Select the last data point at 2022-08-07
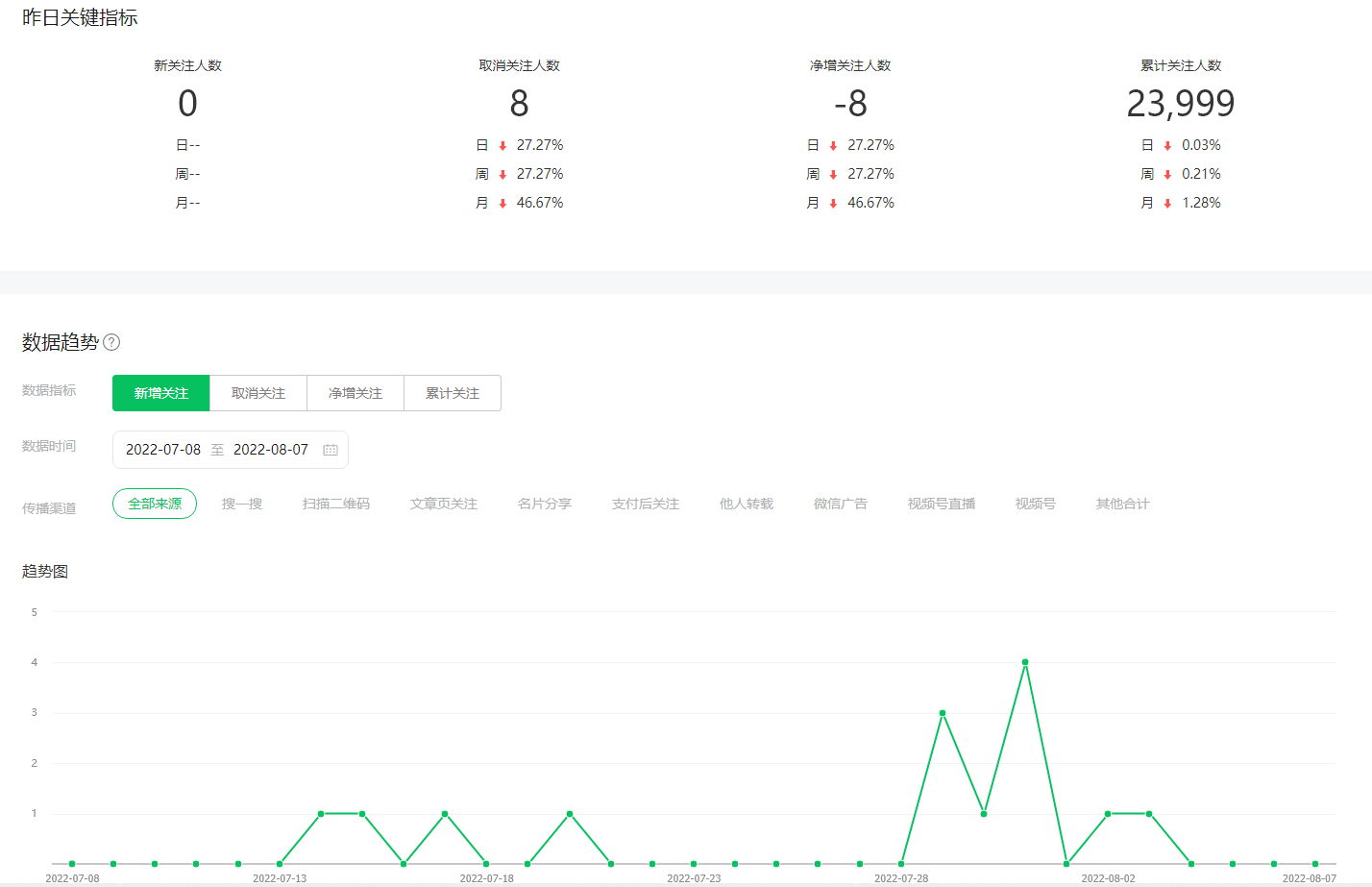Screen dimensions: 1372x887 click(1315, 864)
